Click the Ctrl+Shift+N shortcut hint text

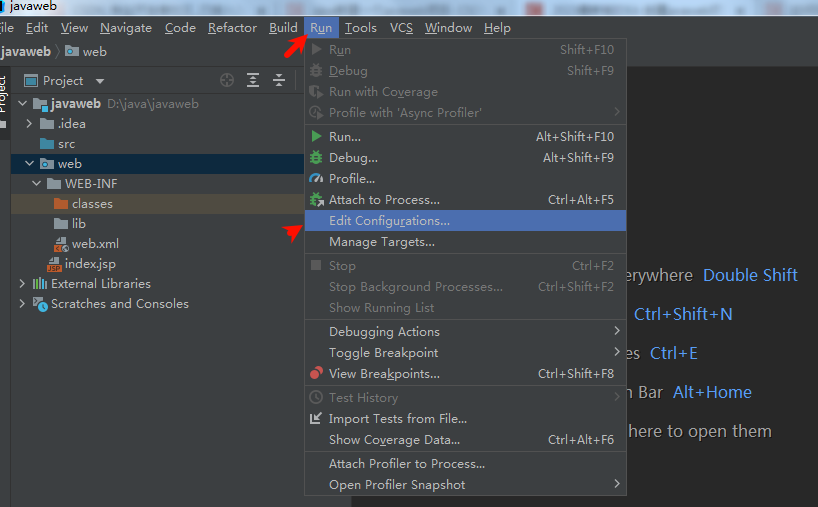[x=683, y=314]
